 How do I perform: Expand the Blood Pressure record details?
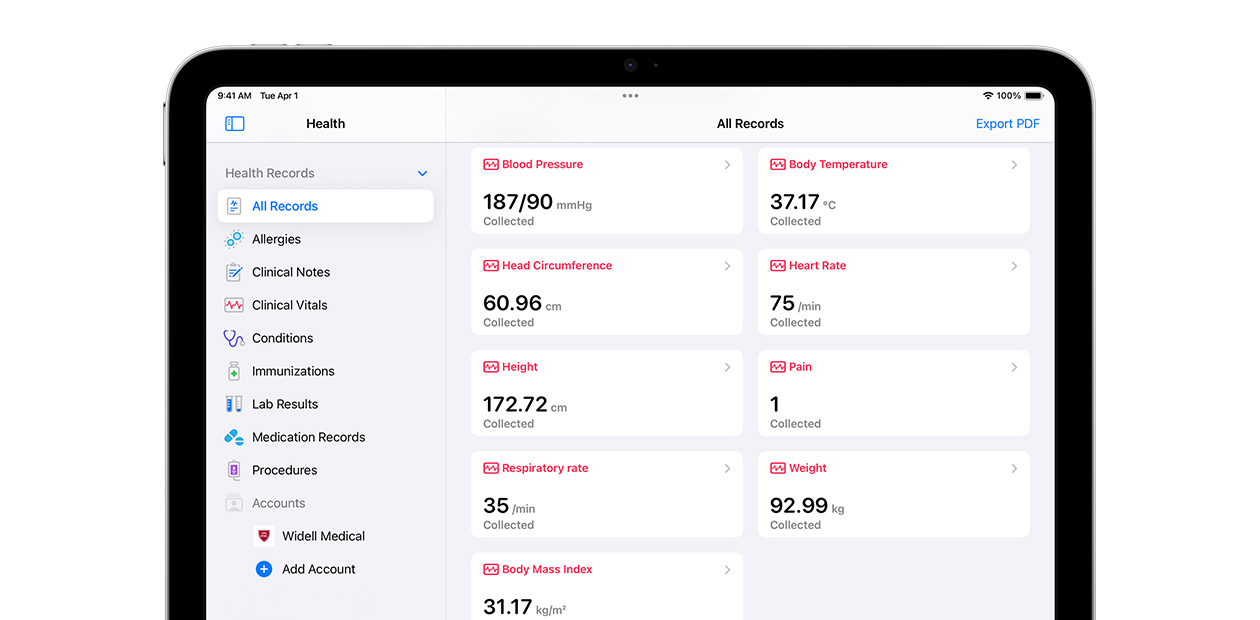tap(606, 190)
